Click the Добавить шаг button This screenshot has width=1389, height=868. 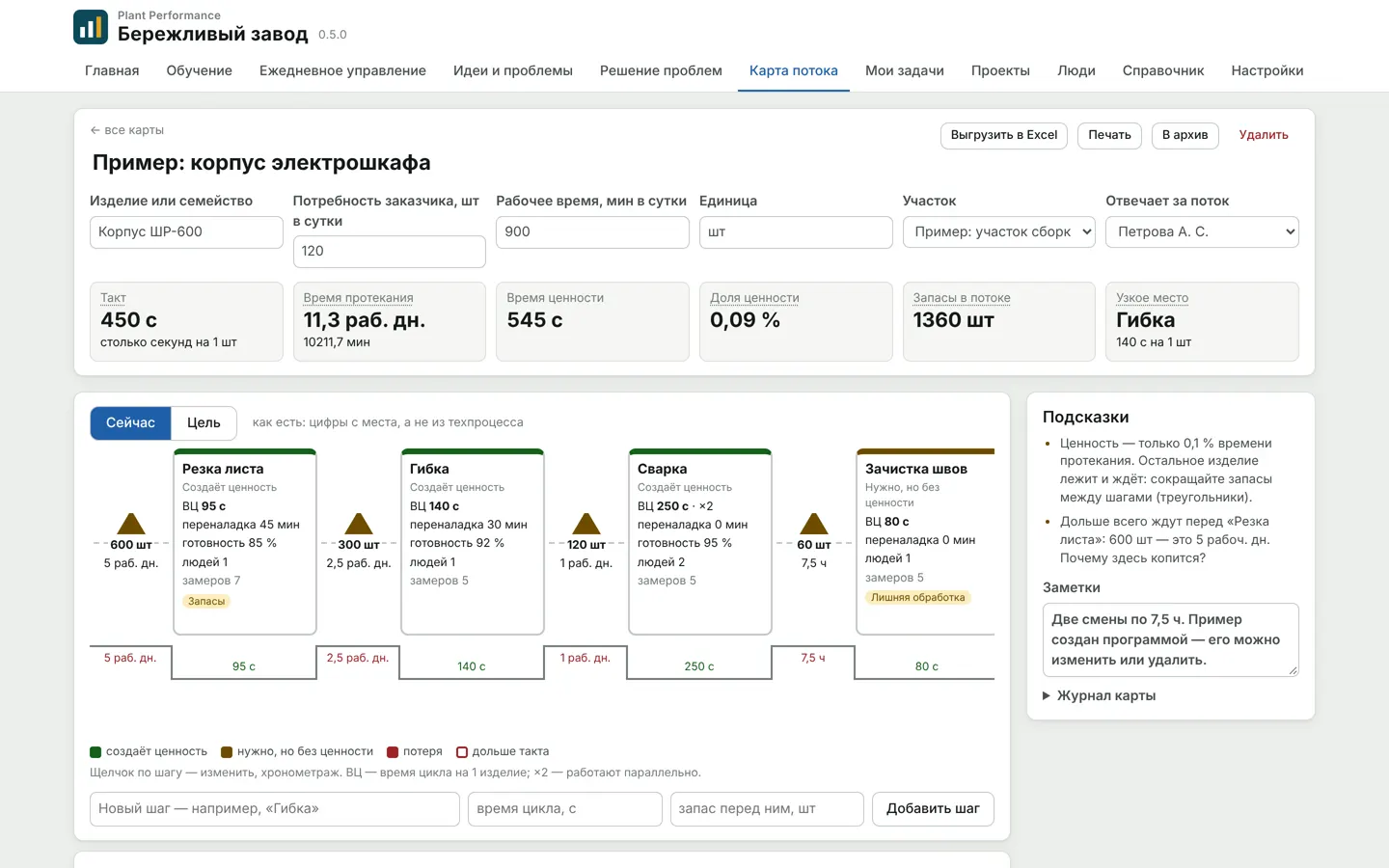pyautogui.click(x=933, y=809)
